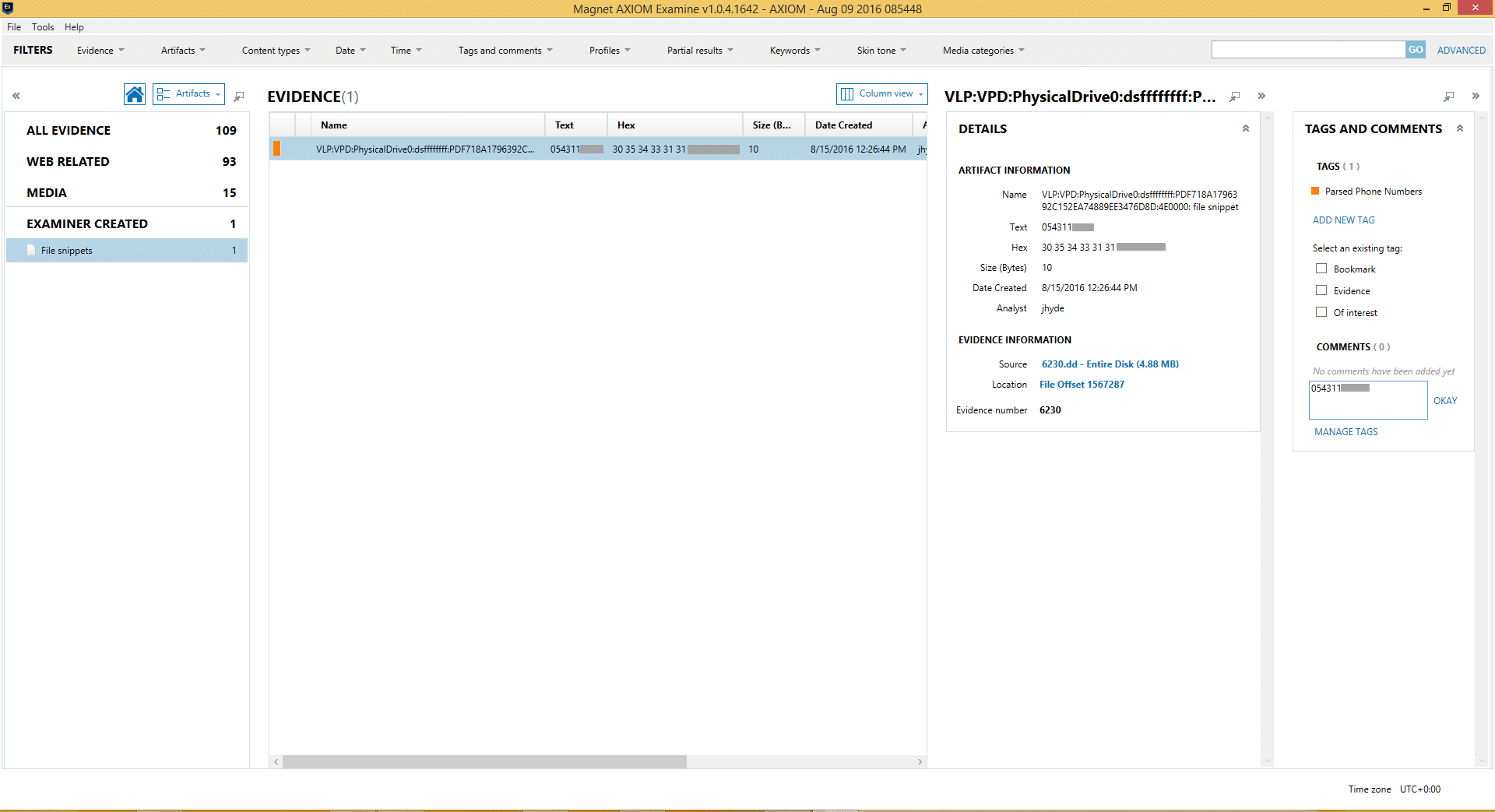The image size is (1495, 812).
Task: Open the Tools menu
Action: click(x=43, y=27)
